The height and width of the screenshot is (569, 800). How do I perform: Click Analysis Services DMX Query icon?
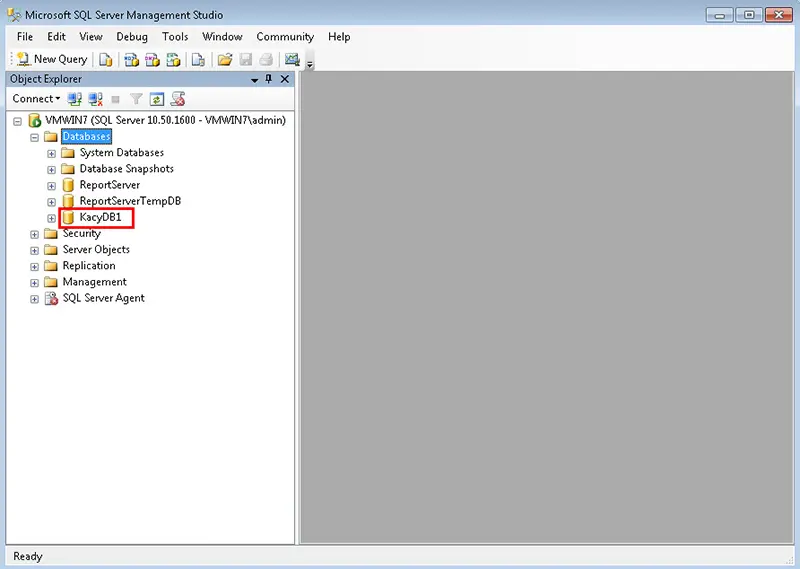pos(152,60)
